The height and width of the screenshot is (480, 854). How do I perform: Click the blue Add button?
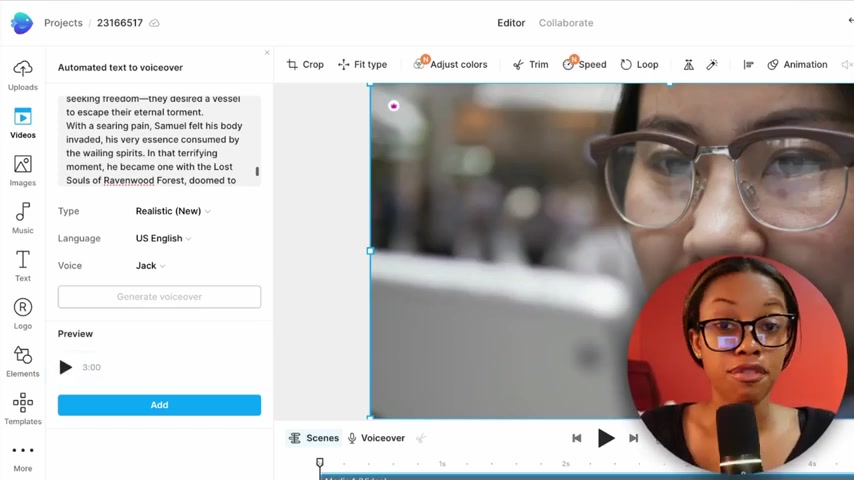159,405
